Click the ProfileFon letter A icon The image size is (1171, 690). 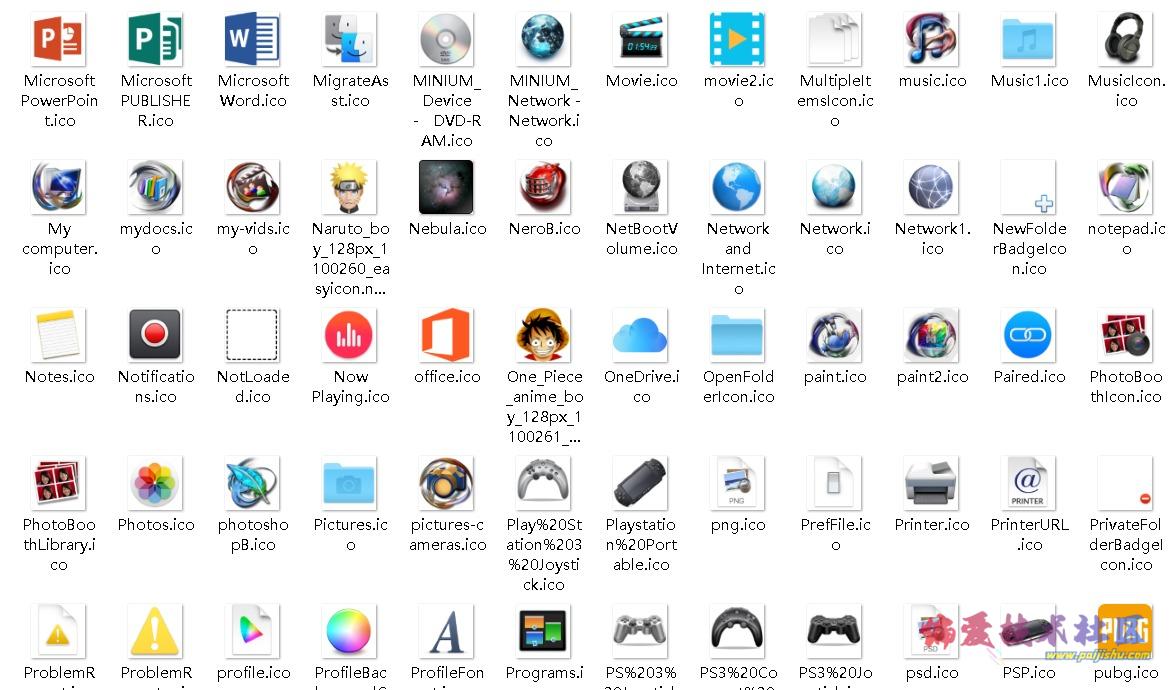447,631
